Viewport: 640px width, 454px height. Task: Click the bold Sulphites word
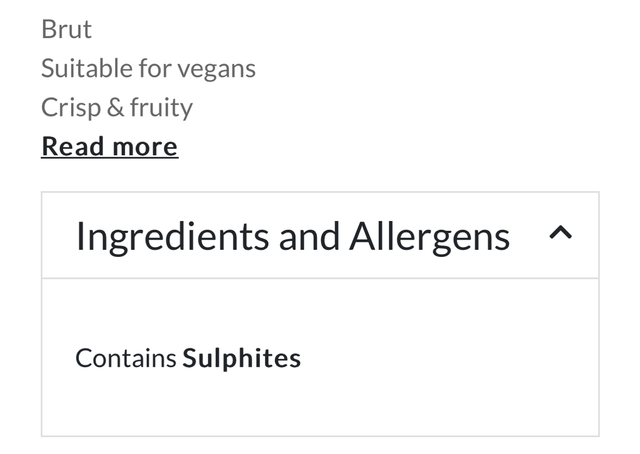click(x=241, y=358)
